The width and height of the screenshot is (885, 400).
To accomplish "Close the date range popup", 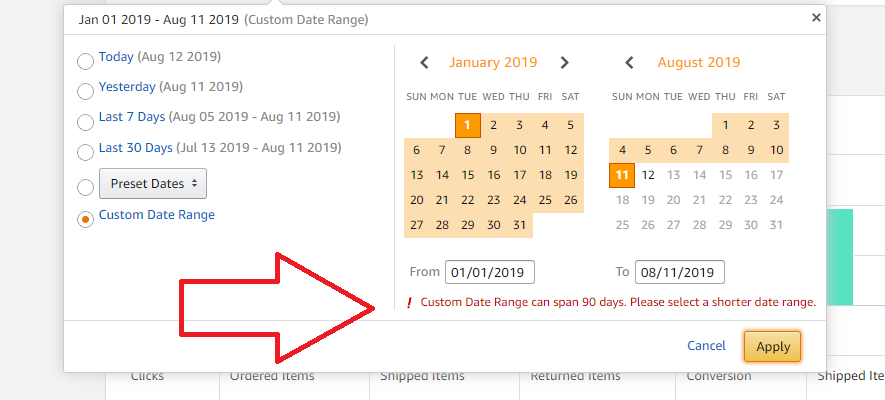I will pyautogui.click(x=816, y=17).
